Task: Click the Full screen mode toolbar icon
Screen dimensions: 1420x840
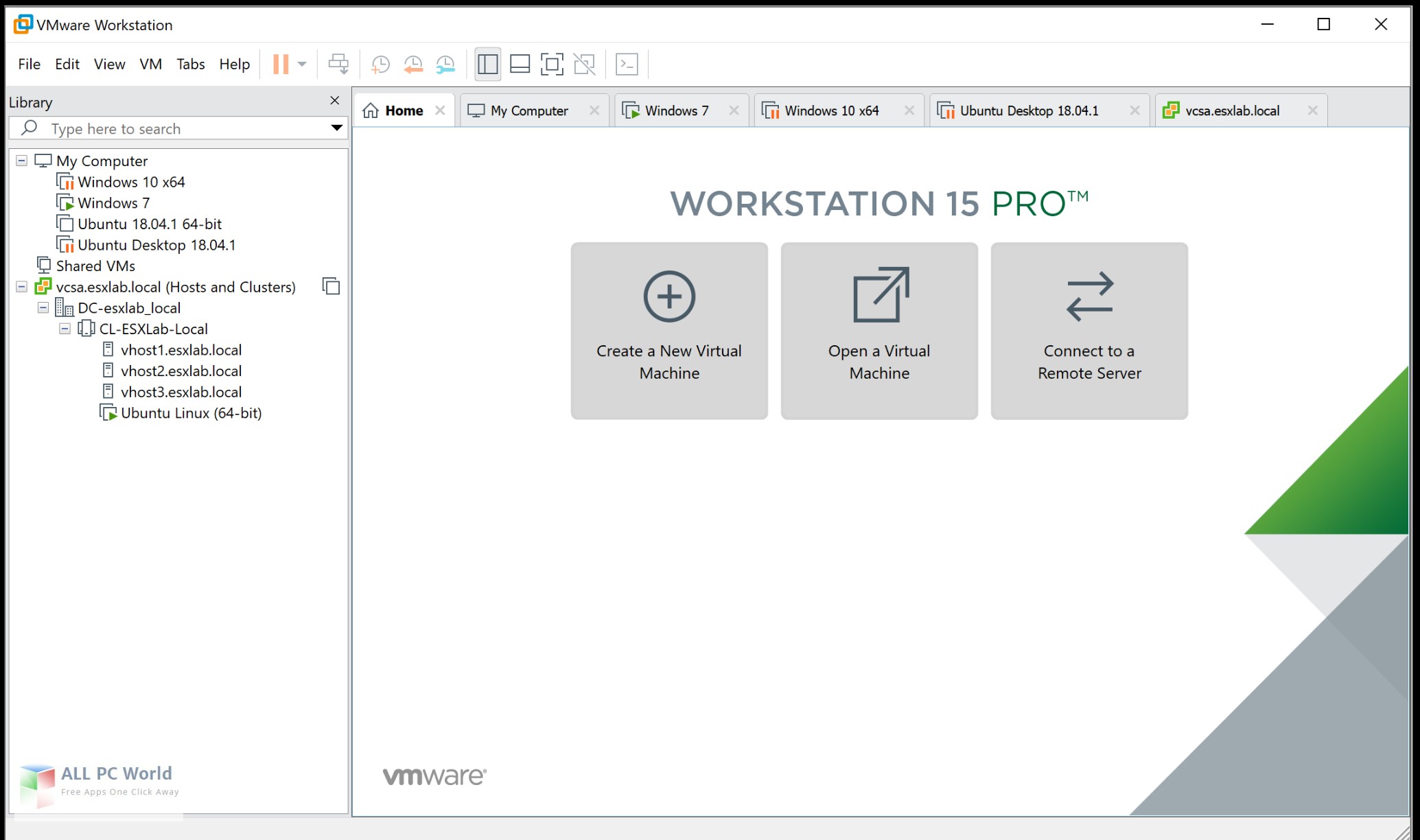Action: (x=553, y=64)
